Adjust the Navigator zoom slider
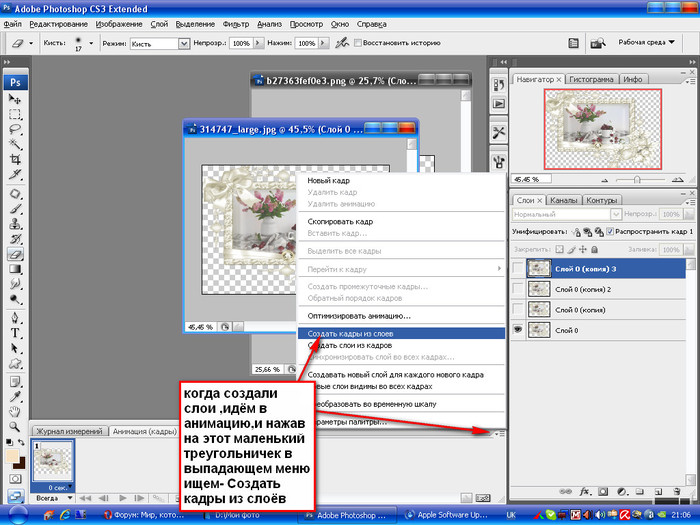This screenshot has height=525, width=700. (x=637, y=179)
